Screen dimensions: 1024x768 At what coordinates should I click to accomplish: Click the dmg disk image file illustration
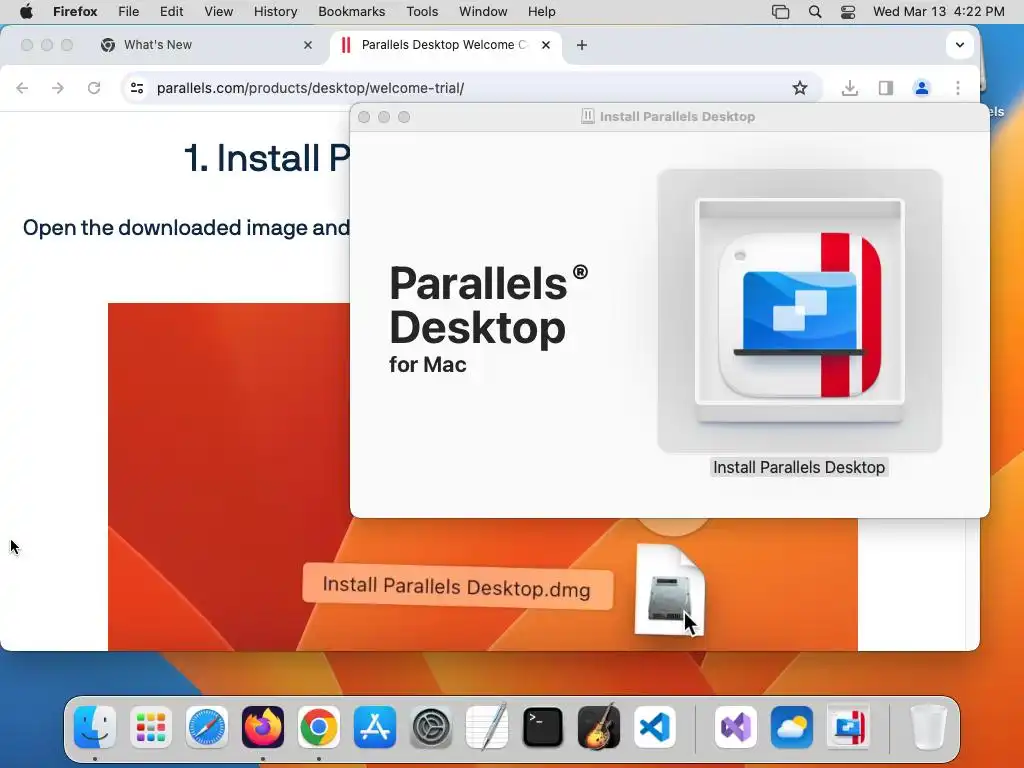669,590
